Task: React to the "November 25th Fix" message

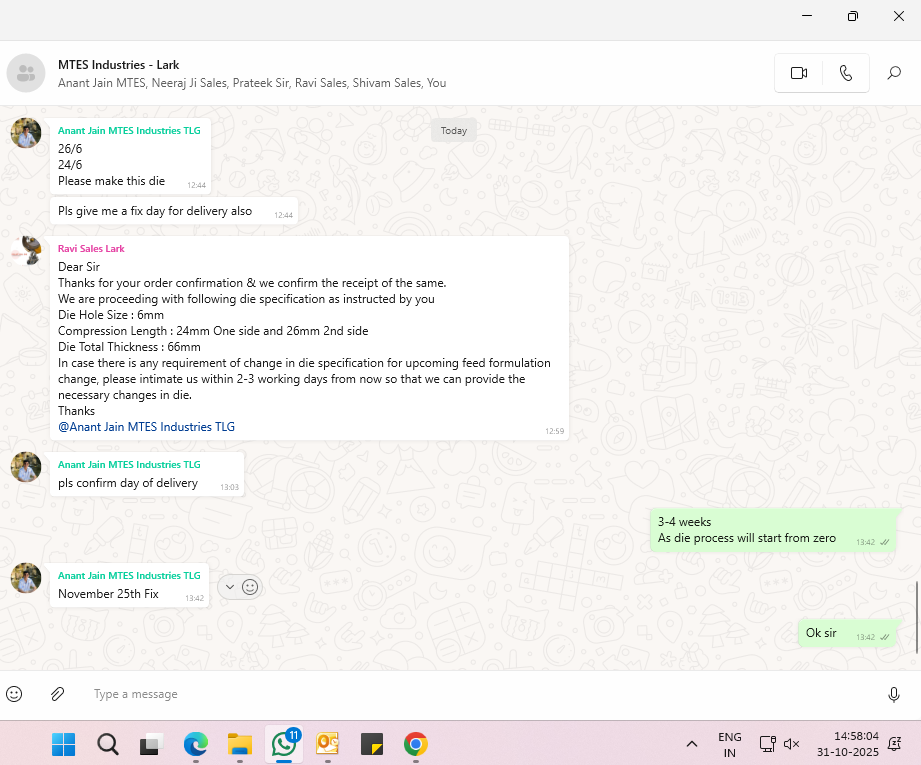Action: coord(250,587)
